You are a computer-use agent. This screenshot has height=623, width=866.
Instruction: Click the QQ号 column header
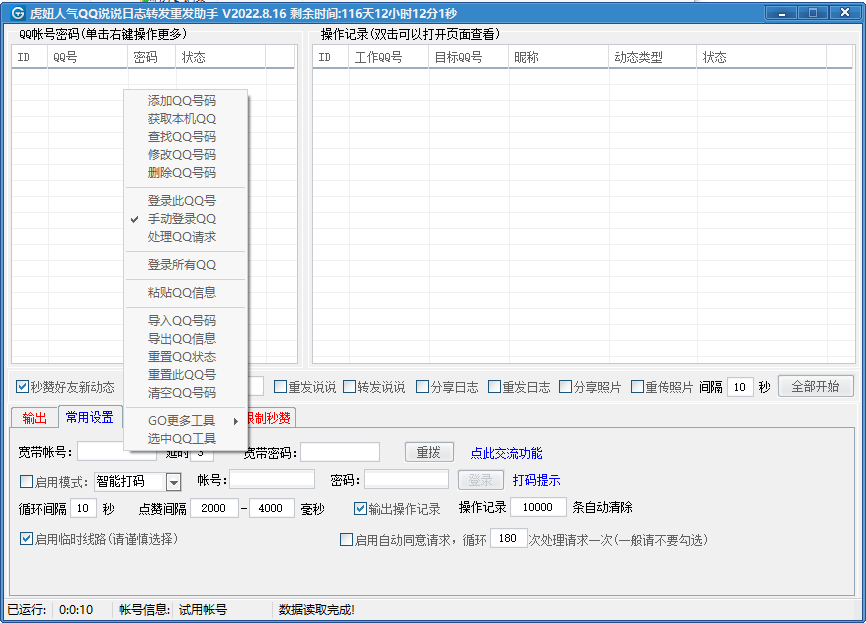[x=88, y=57]
